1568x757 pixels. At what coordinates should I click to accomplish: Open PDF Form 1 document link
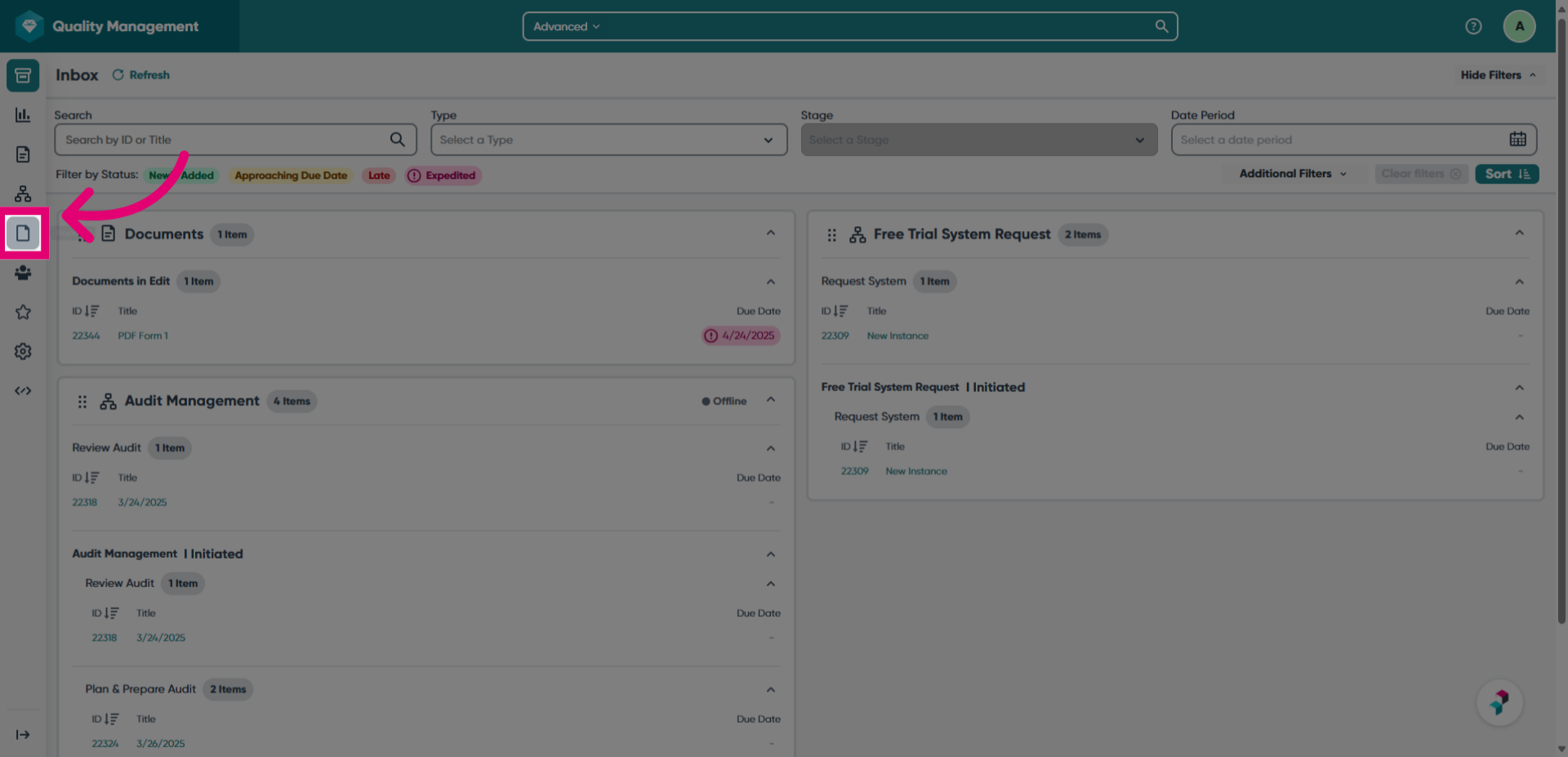pos(143,336)
